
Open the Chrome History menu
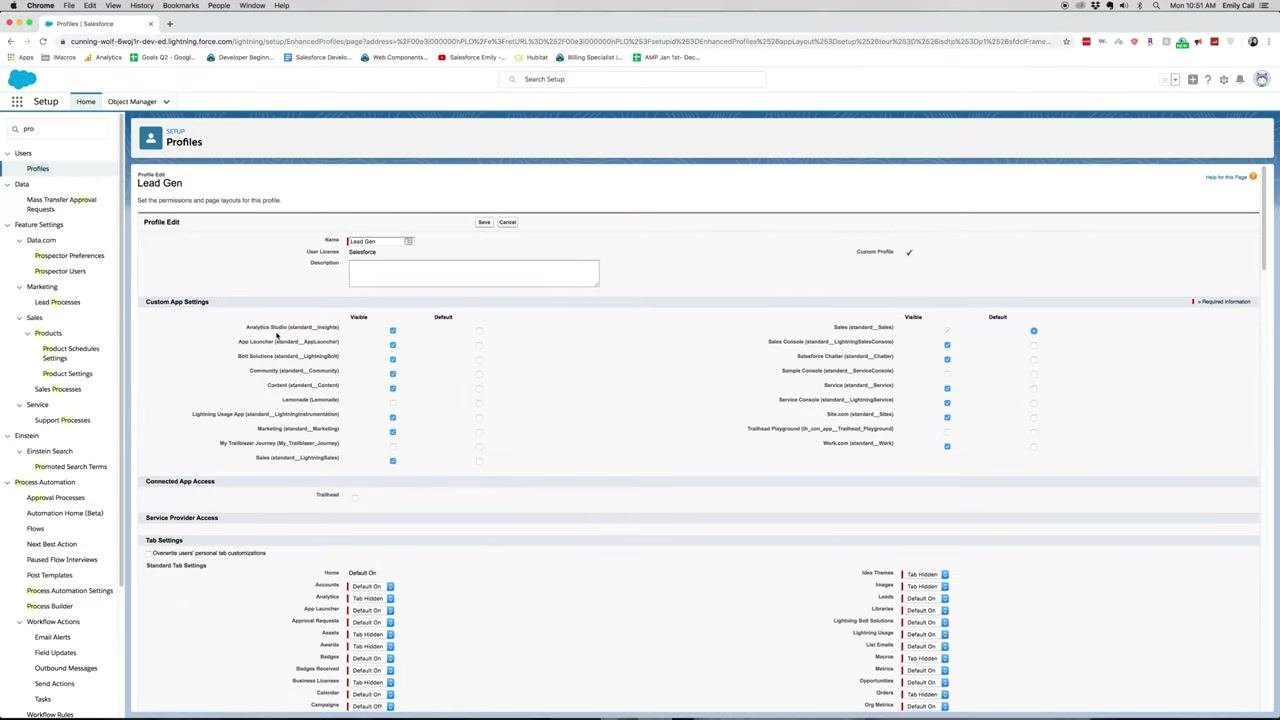pyautogui.click(x=142, y=5)
